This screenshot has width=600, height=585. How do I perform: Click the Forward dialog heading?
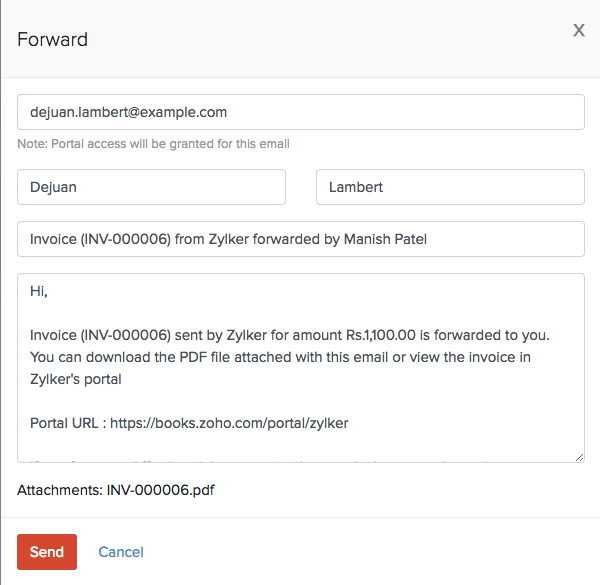click(x=53, y=40)
